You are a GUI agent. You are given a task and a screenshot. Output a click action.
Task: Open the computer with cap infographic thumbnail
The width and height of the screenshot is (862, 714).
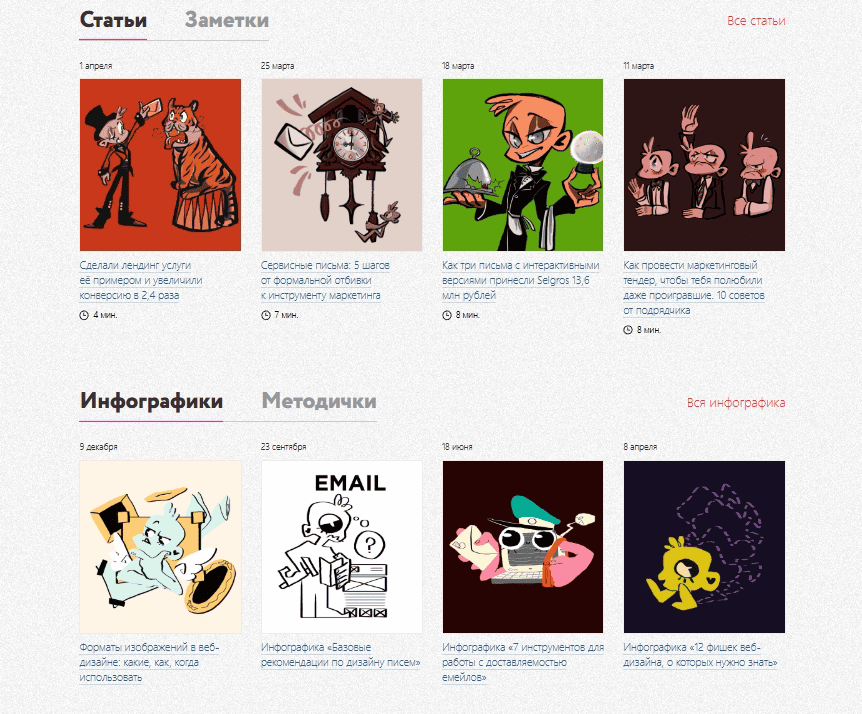(523, 547)
